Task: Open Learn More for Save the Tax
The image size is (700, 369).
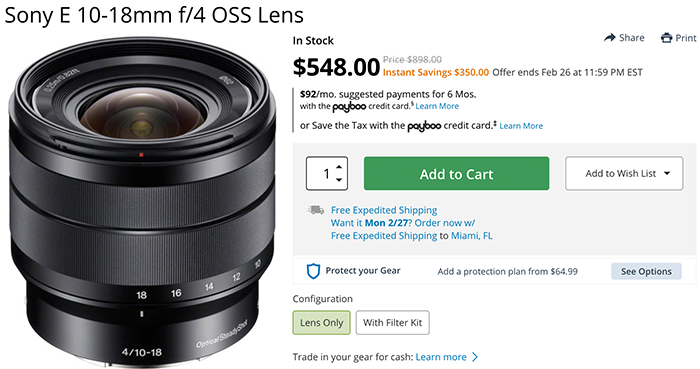Action: 521,126
